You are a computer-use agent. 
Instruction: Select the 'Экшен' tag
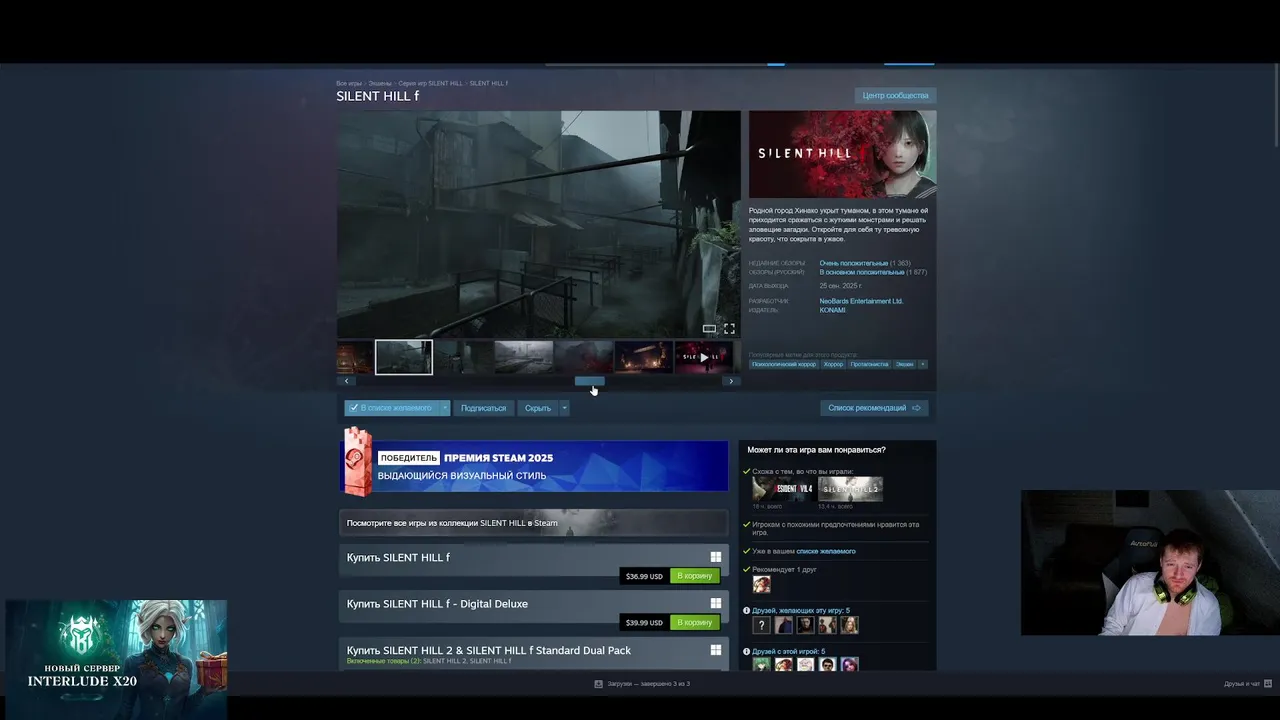pyautogui.click(x=904, y=364)
